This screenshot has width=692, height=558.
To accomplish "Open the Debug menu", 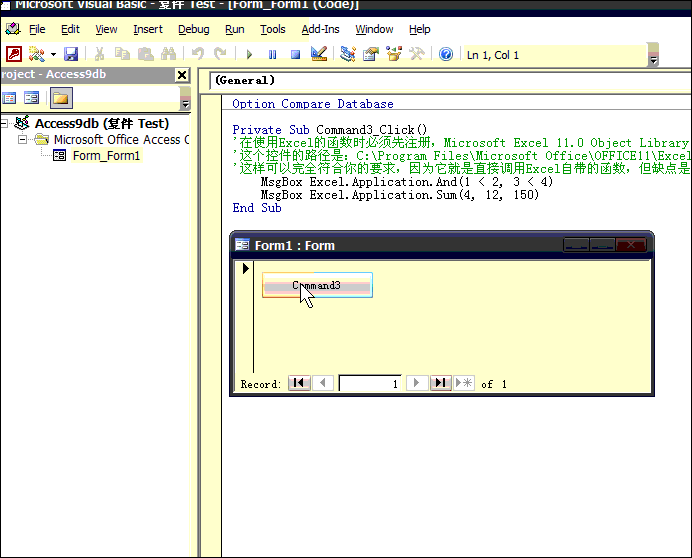I will click(x=194, y=29).
